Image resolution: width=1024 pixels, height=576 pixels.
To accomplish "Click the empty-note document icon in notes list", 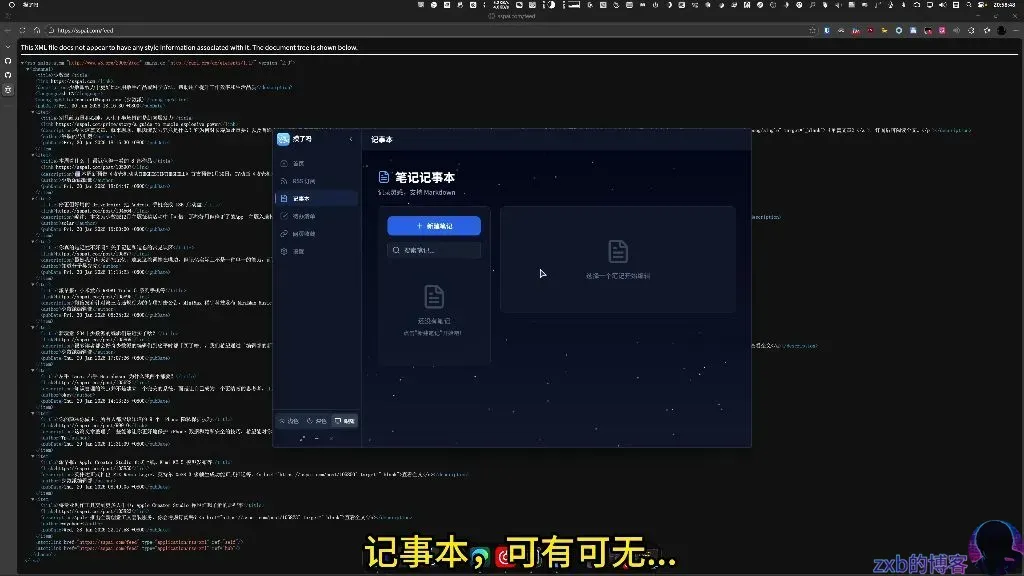I will (x=434, y=294).
